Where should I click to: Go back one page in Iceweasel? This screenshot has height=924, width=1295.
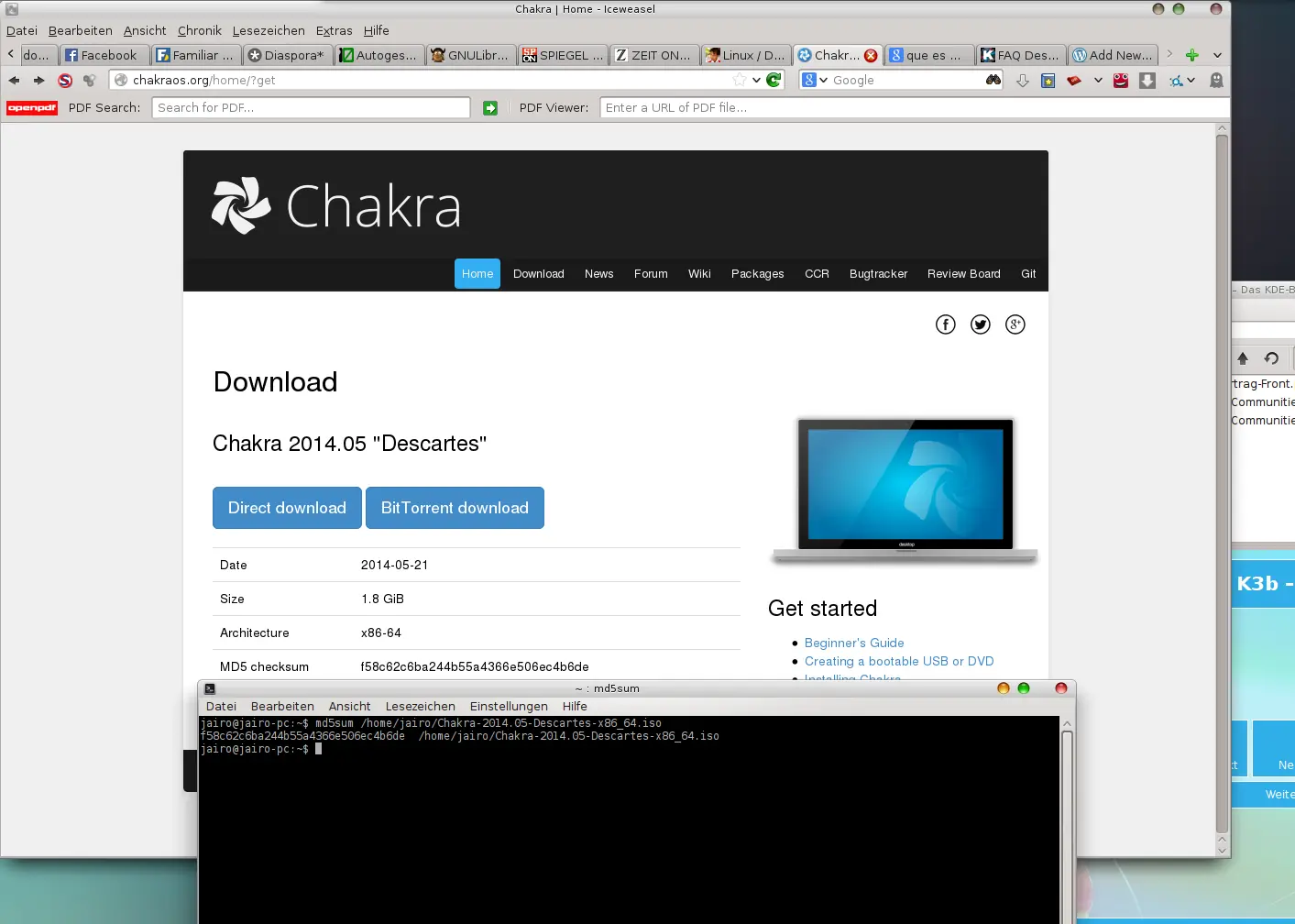coord(14,81)
